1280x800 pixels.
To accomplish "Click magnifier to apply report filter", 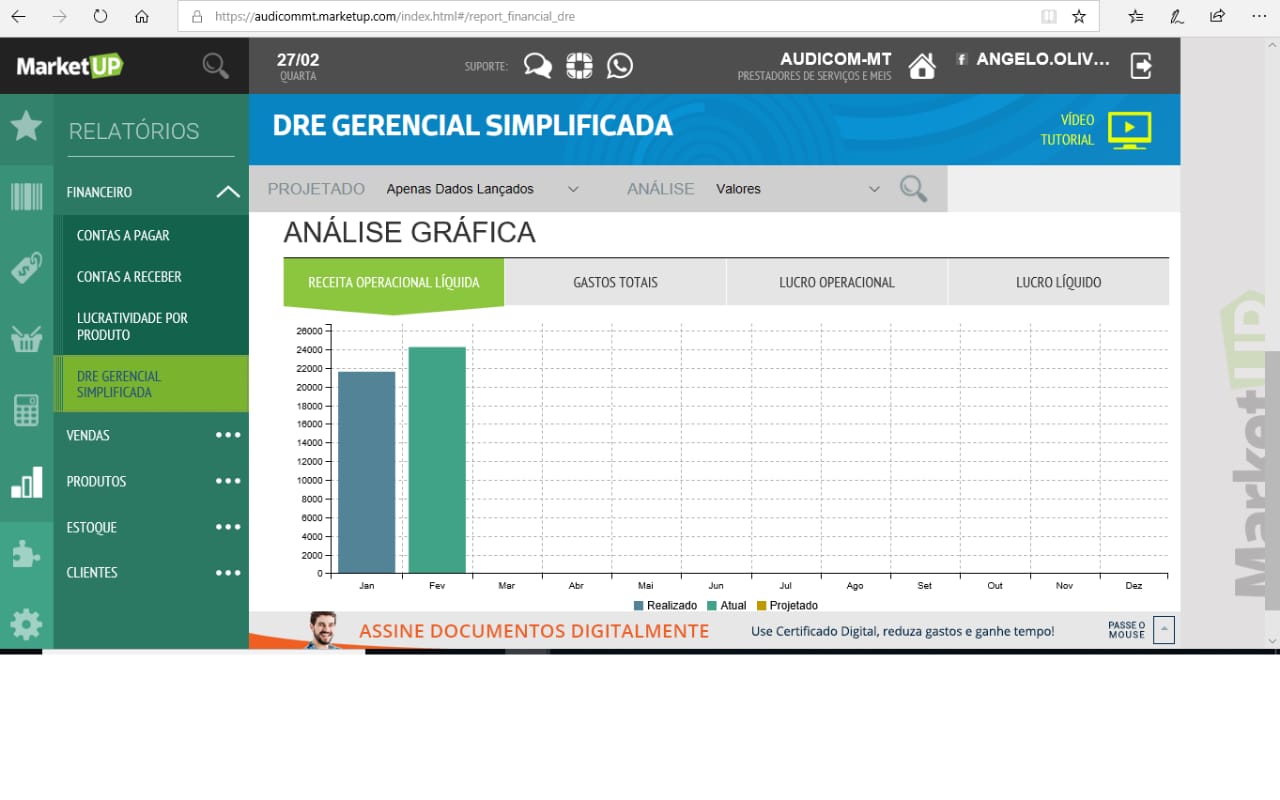I will click(x=912, y=189).
